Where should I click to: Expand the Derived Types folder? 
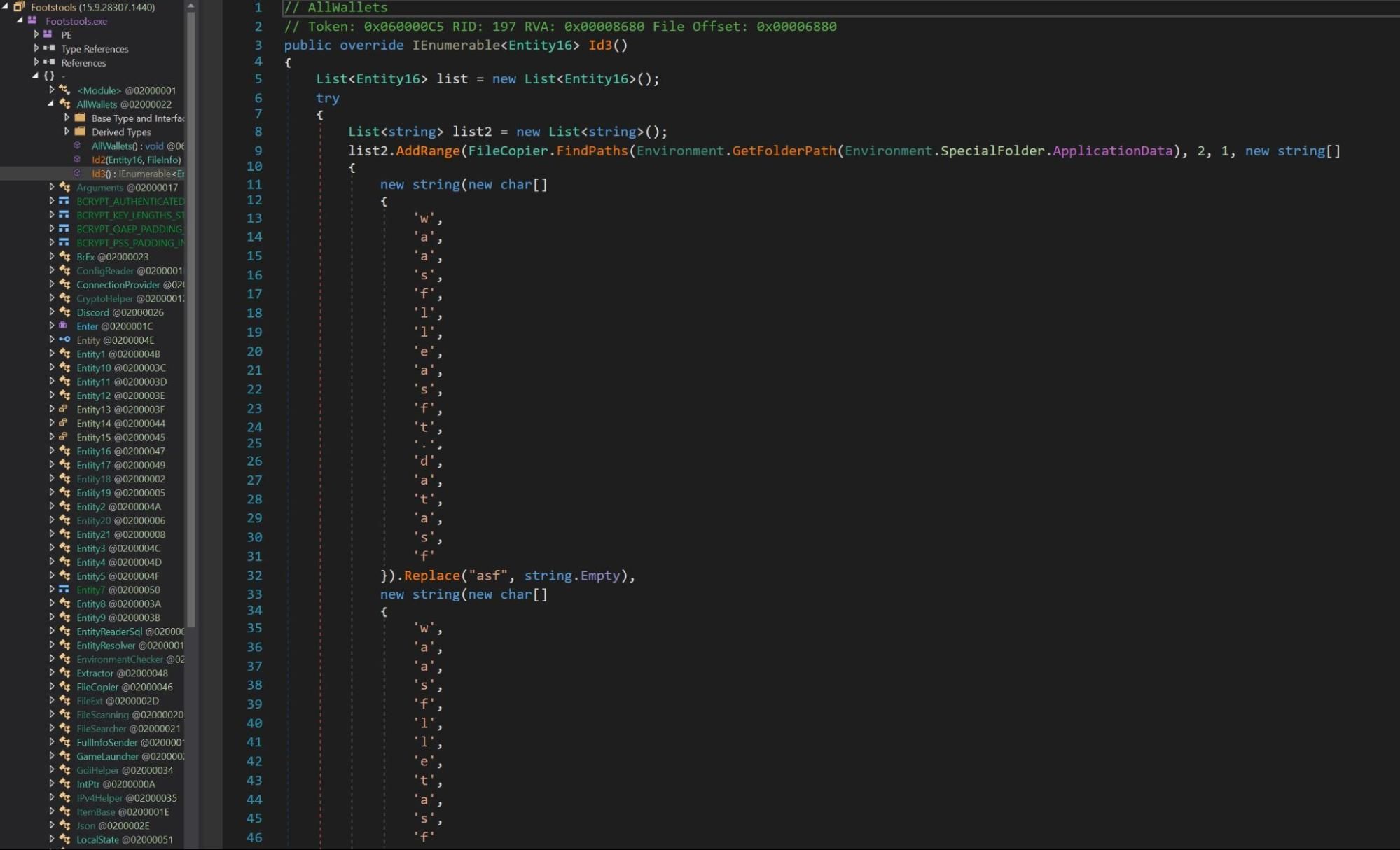point(67,132)
